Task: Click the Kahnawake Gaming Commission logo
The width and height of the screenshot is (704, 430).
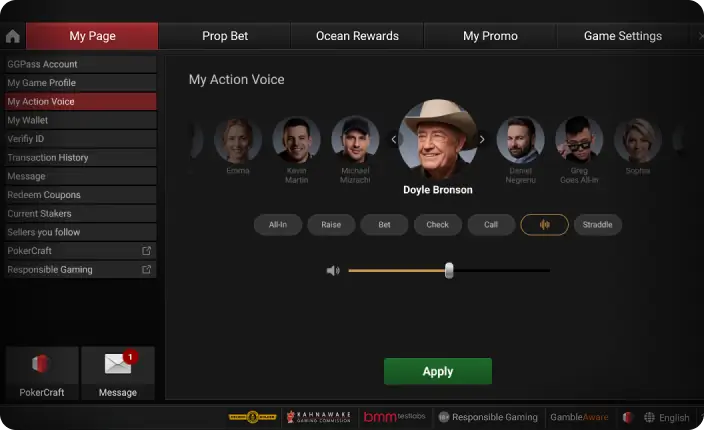Action: pos(318,417)
